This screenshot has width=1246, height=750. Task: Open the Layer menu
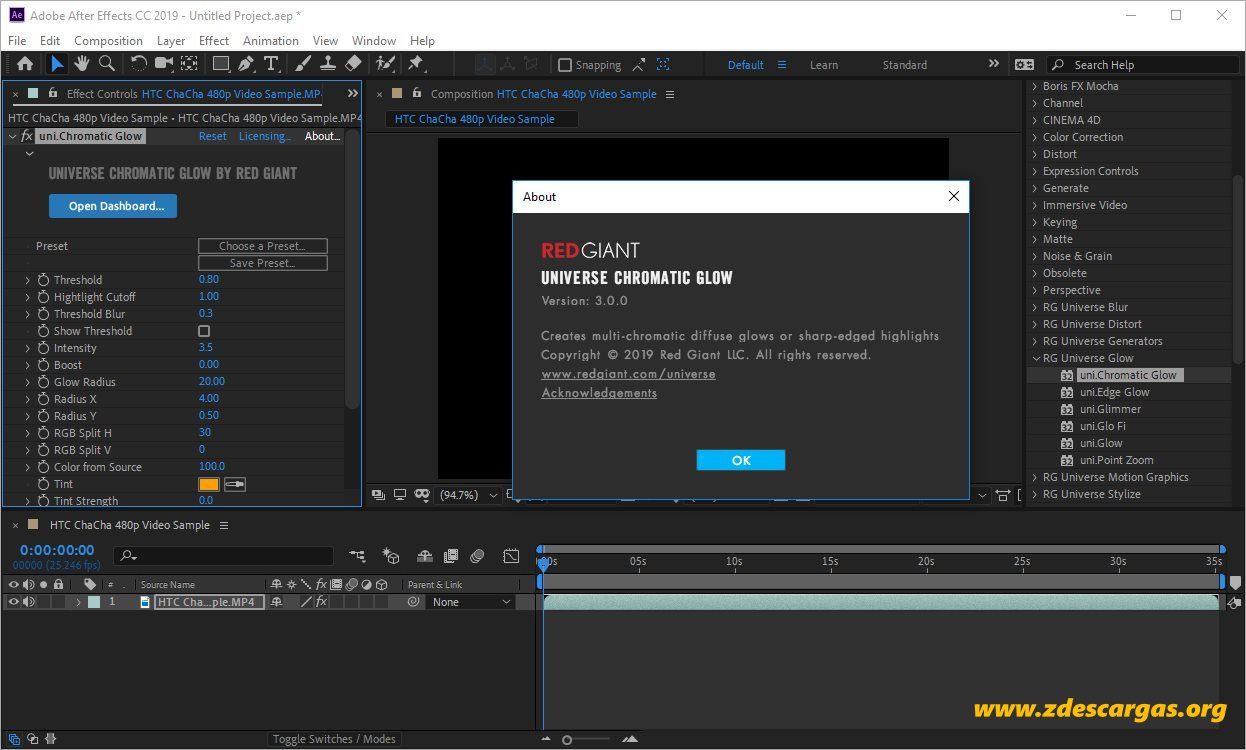pos(171,41)
